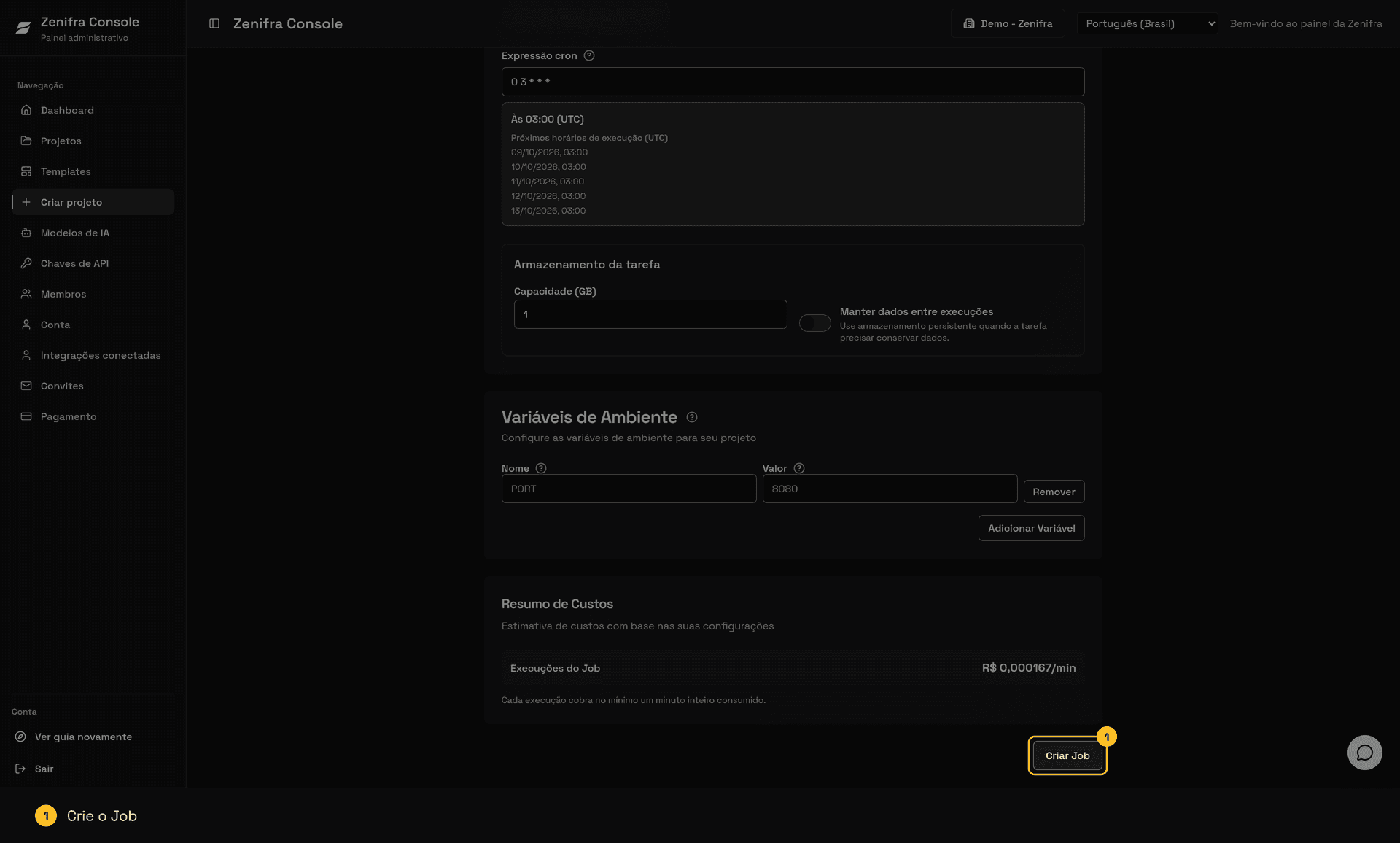Viewport: 1400px width, 843px height.
Task: Open Templates in the navigation
Action: (x=93, y=171)
